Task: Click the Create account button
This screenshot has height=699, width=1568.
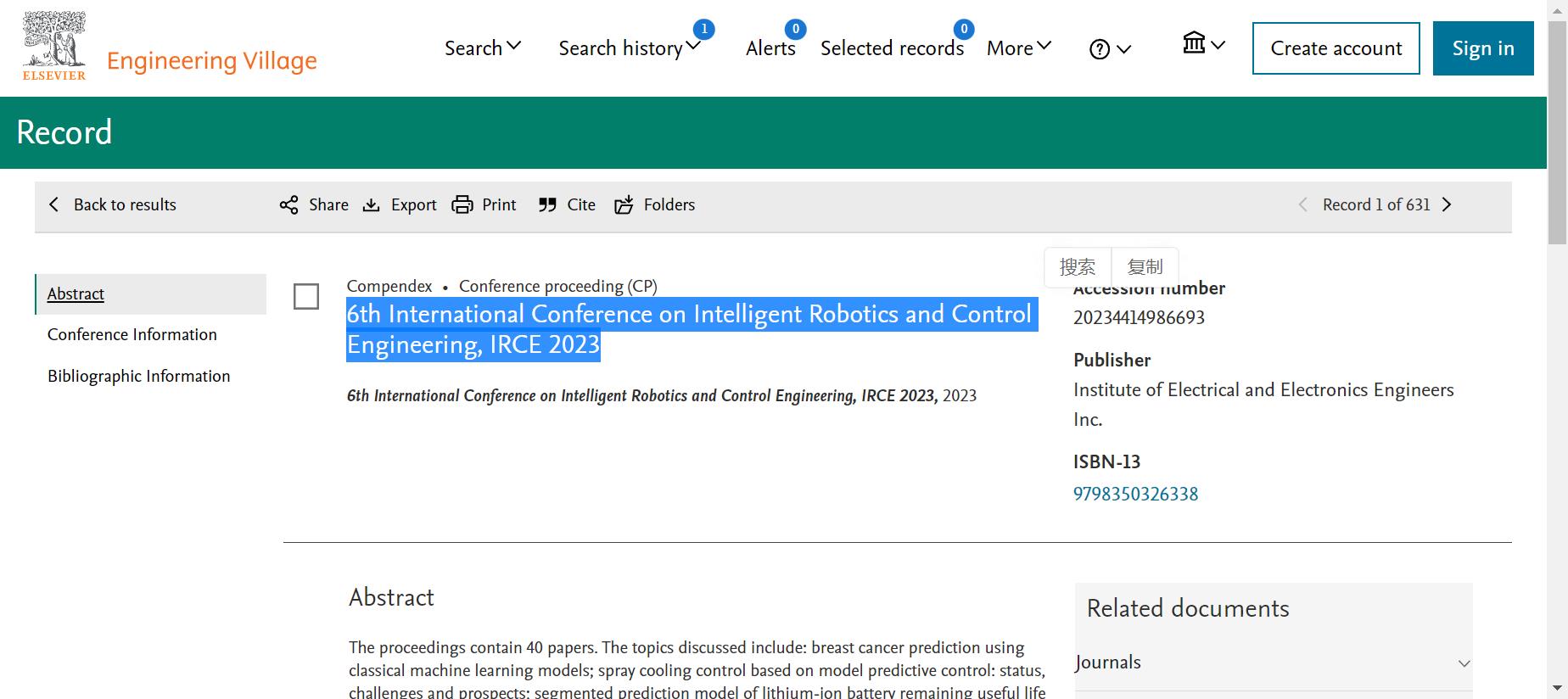Action: click(x=1336, y=48)
